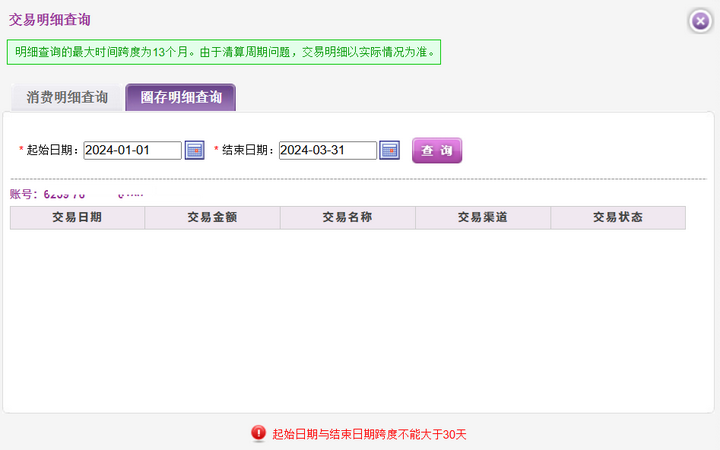Open the calendar picker for 起始日期
The image size is (720, 450).
click(x=195, y=150)
